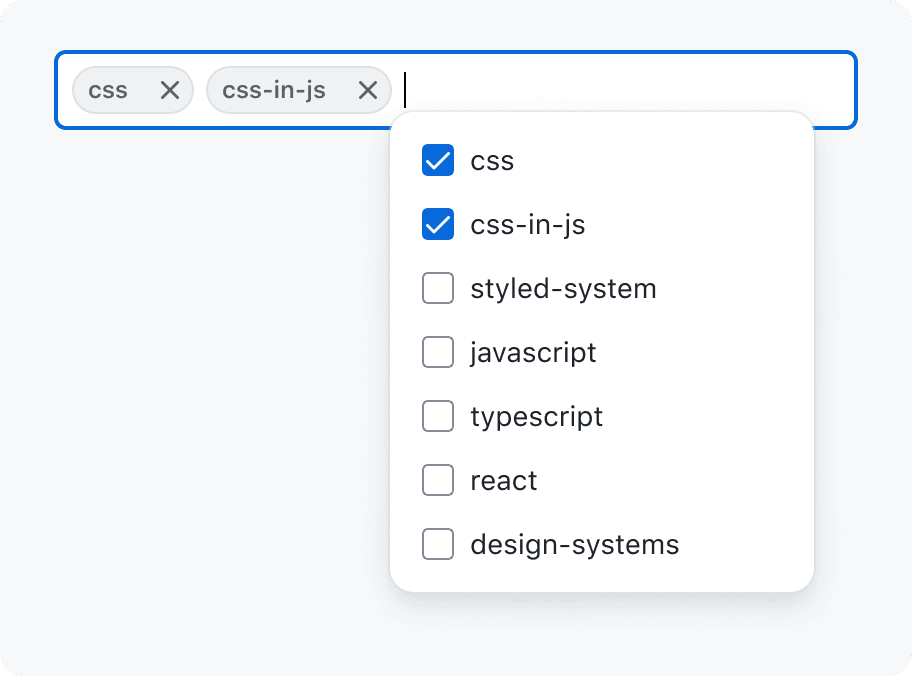The image size is (912, 676).
Task: Uncheck the css checkbox in the list
Action: click(x=438, y=161)
